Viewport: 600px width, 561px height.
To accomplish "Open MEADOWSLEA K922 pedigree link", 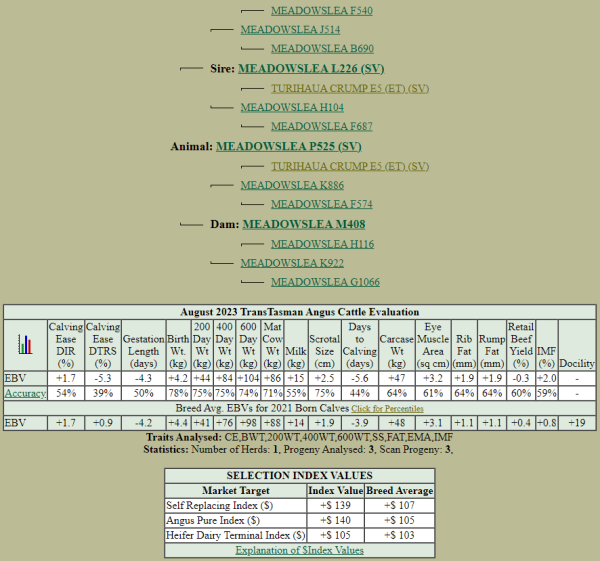I will [x=292, y=263].
